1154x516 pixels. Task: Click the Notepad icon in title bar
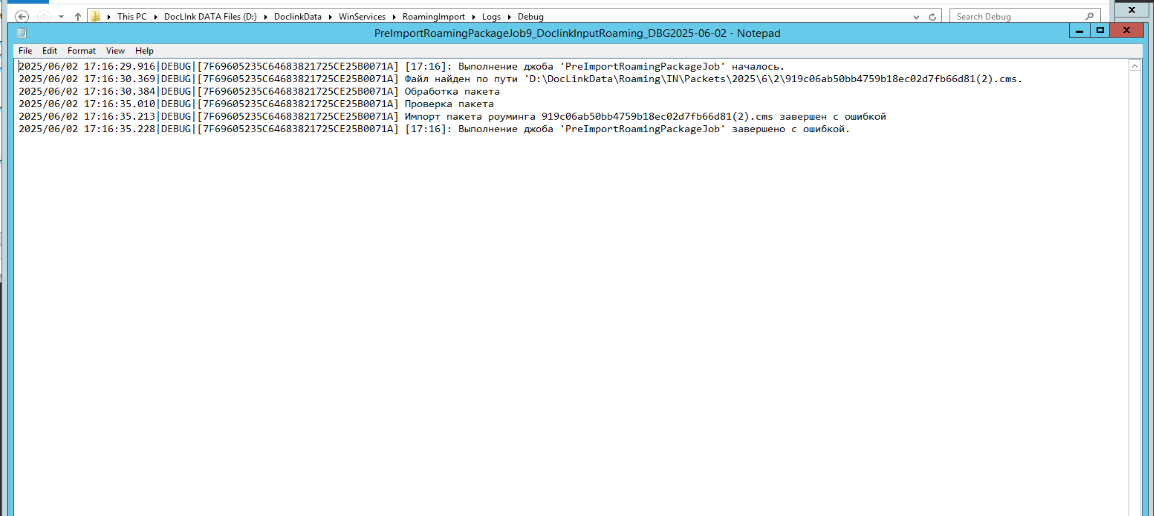click(x=22, y=32)
